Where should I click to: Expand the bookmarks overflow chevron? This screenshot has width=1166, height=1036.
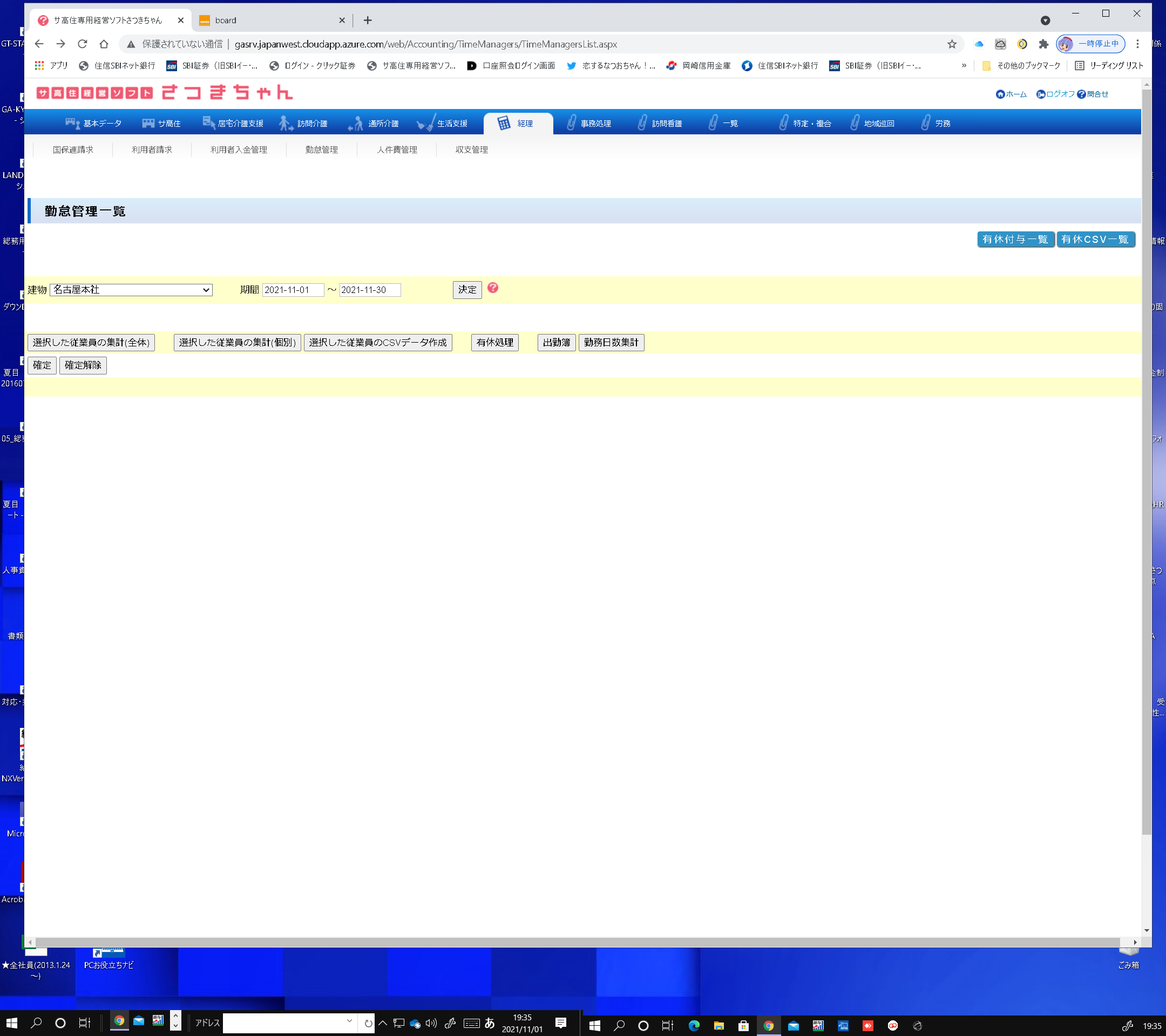(964, 66)
